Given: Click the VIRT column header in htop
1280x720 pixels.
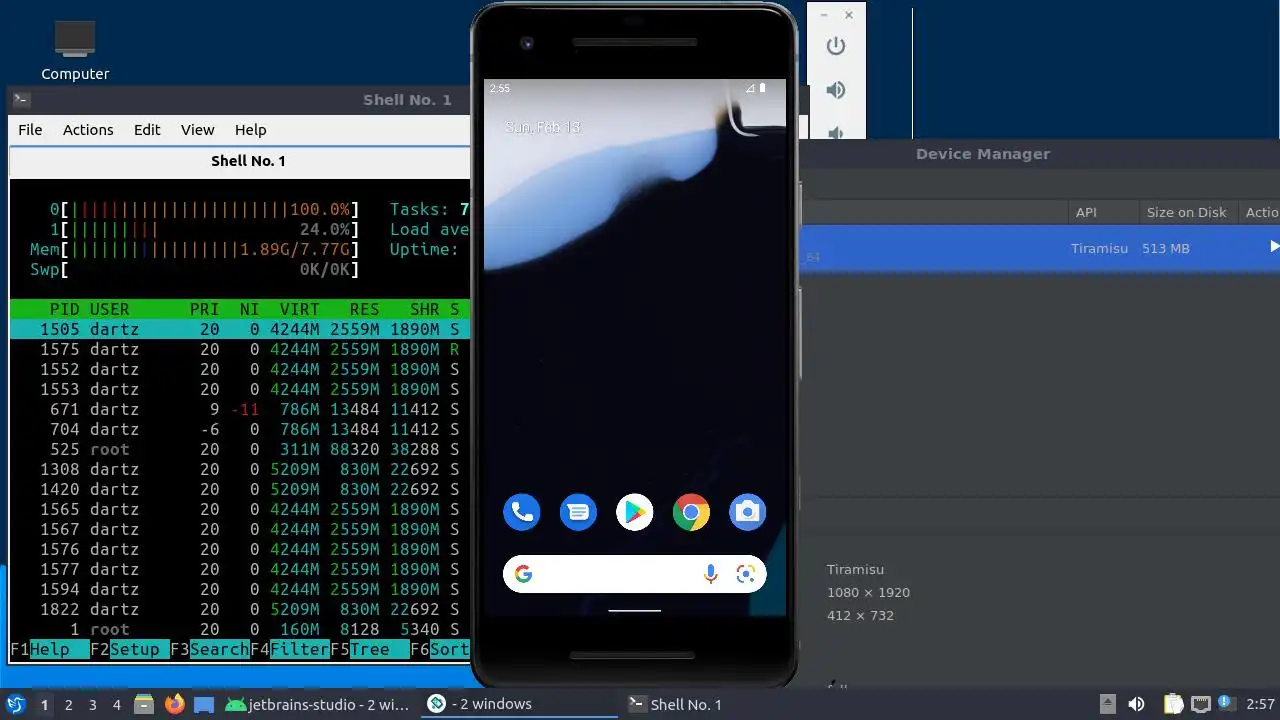Looking at the screenshot, I should click(x=300, y=309).
